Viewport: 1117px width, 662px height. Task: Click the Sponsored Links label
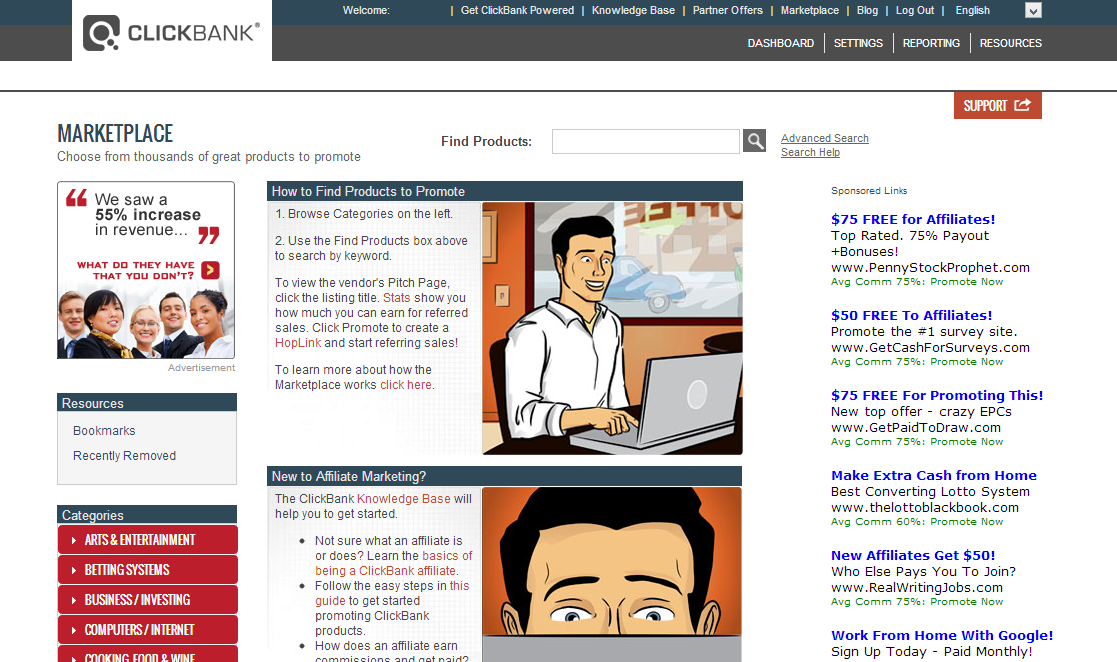[x=868, y=190]
